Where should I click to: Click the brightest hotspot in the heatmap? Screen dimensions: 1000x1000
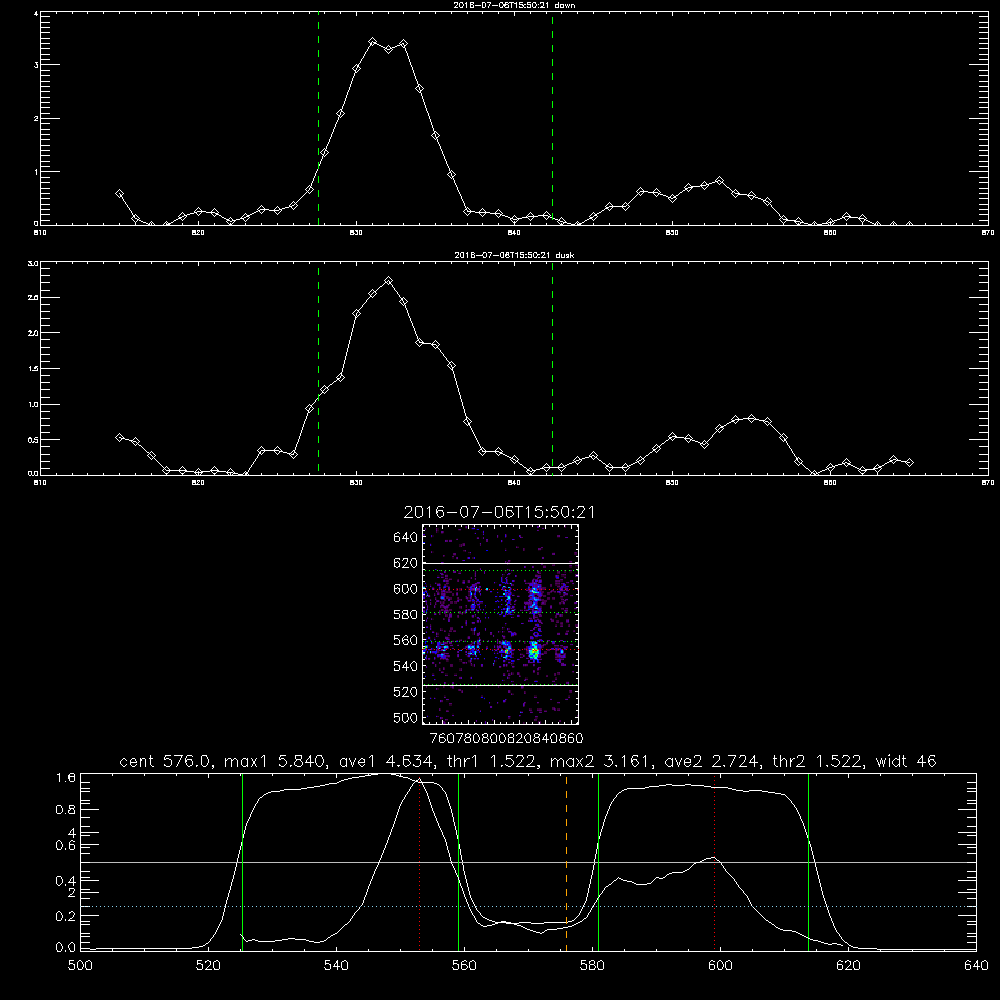tap(534, 652)
